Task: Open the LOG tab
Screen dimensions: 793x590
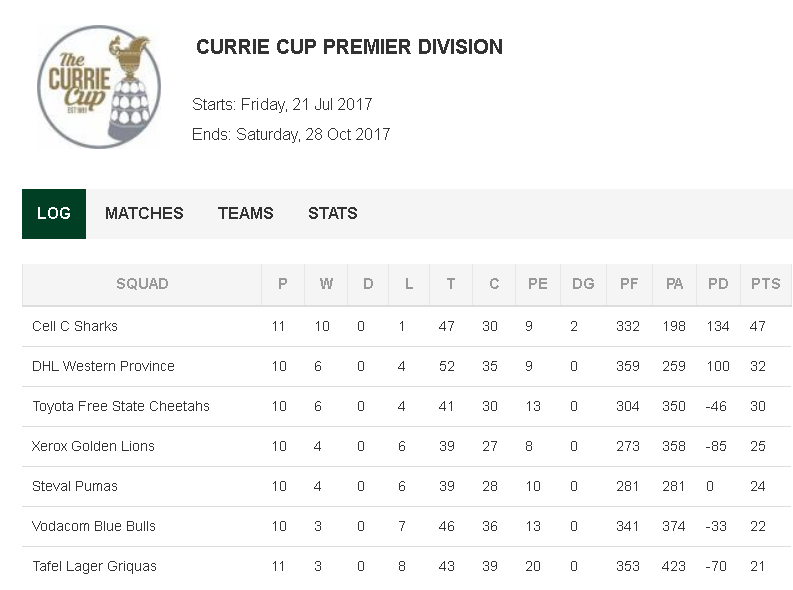Action: [54, 213]
